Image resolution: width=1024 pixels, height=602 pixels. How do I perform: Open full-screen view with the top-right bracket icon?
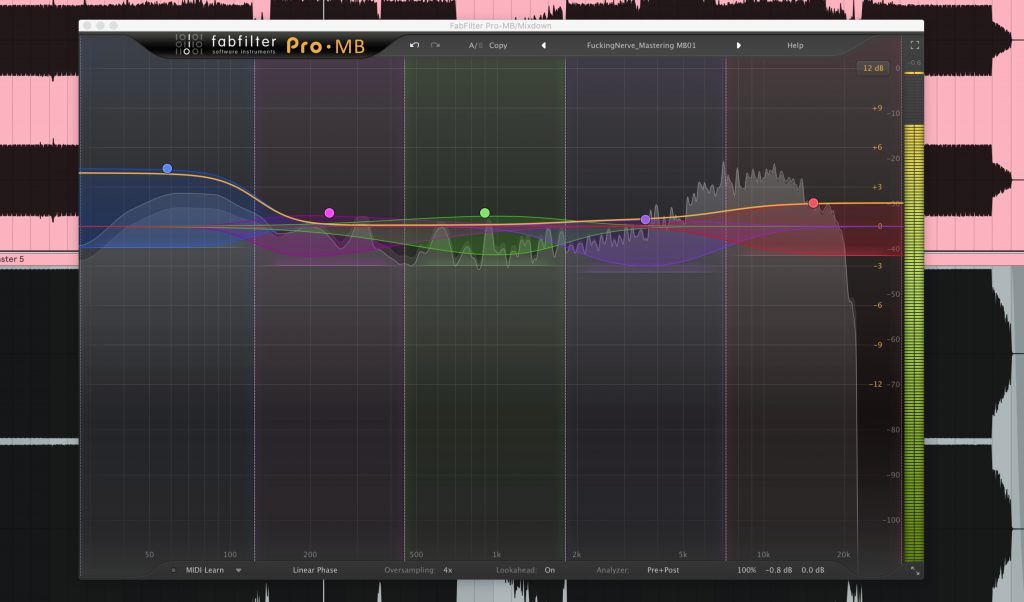(x=913, y=44)
